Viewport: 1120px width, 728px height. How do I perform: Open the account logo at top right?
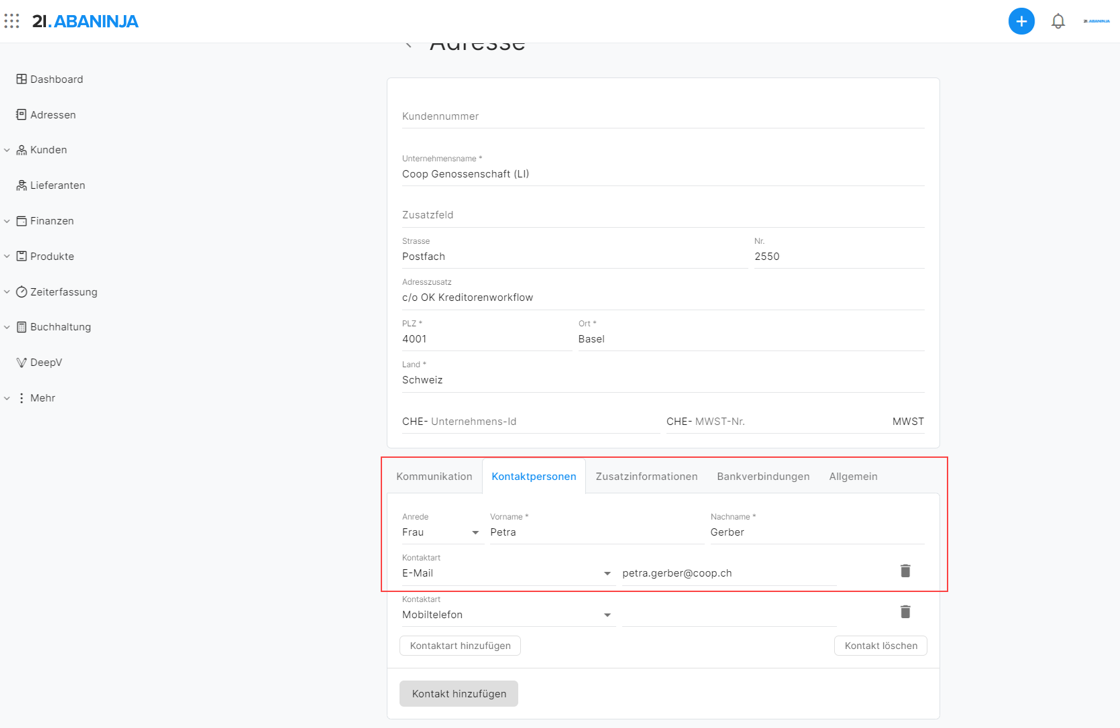(x=1096, y=21)
